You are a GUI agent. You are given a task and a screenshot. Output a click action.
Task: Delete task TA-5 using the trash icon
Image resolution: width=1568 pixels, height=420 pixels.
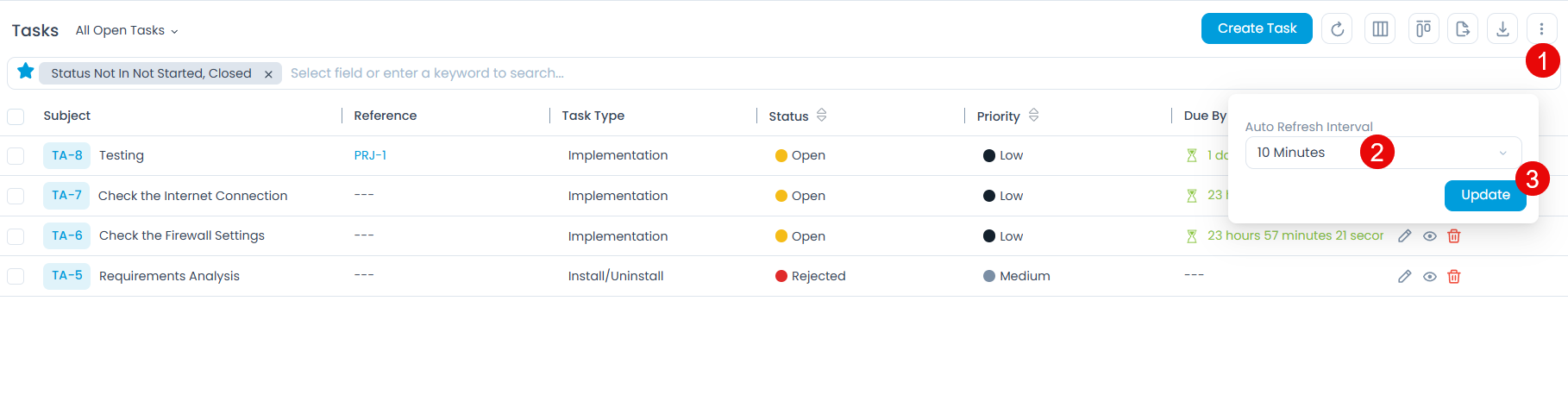click(x=1454, y=277)
